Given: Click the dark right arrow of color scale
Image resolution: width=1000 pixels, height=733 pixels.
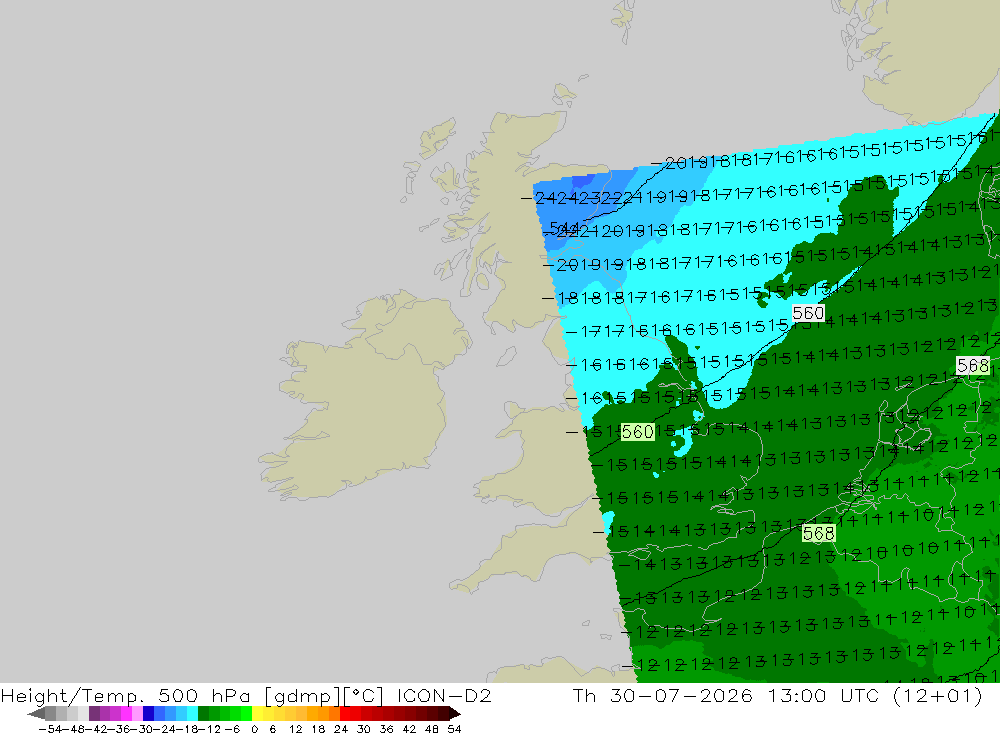Looking at the screenshot, I should tap(454, 713).
